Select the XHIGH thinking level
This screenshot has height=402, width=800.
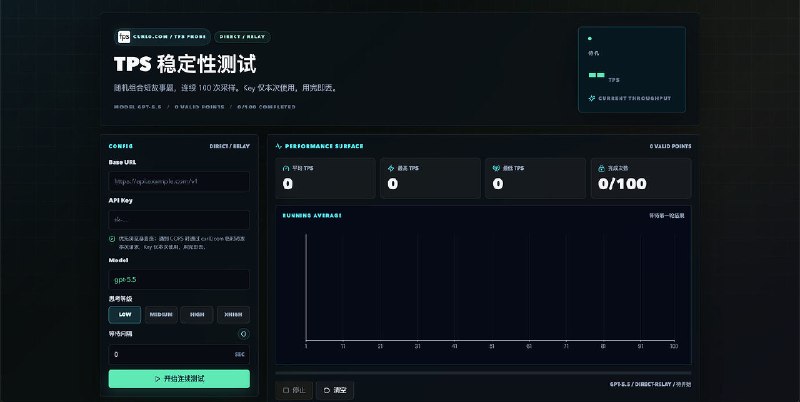233,315
